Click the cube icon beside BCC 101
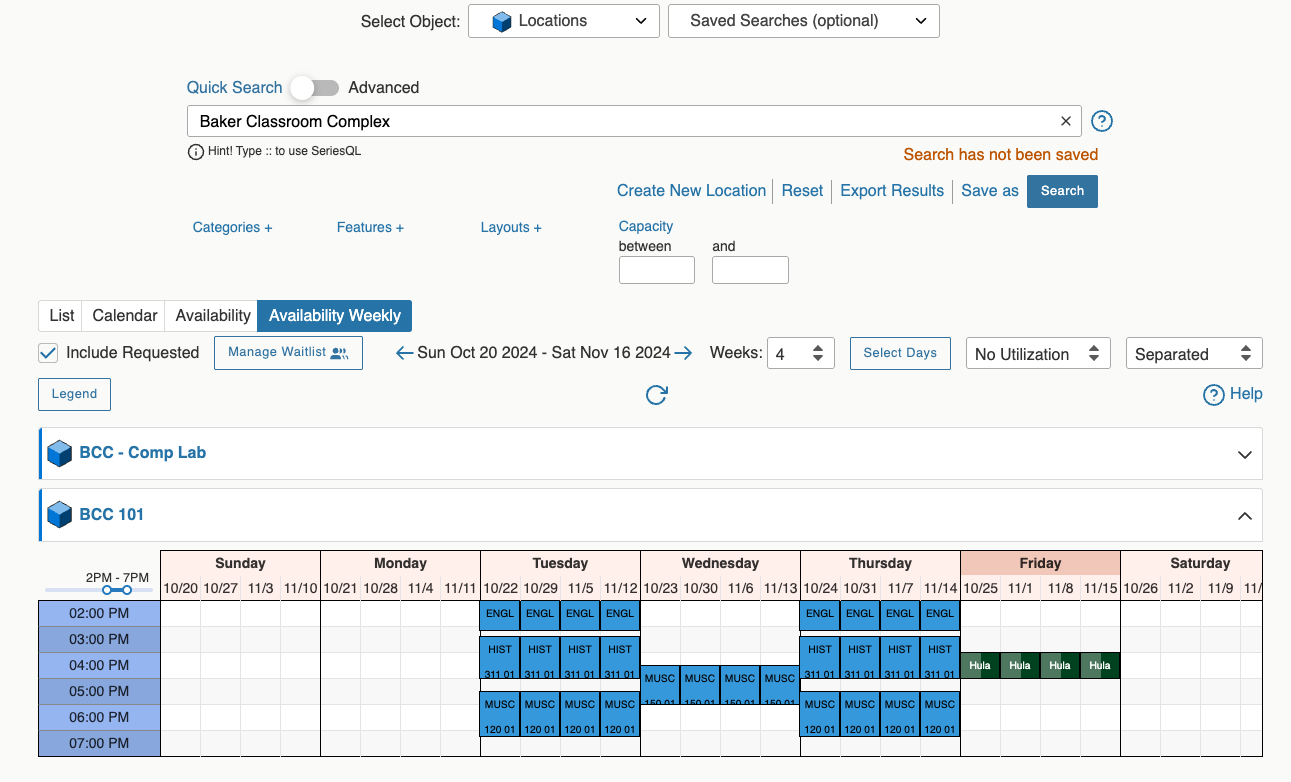Viewport: 1291px width, 782px height. click(60, 514)
